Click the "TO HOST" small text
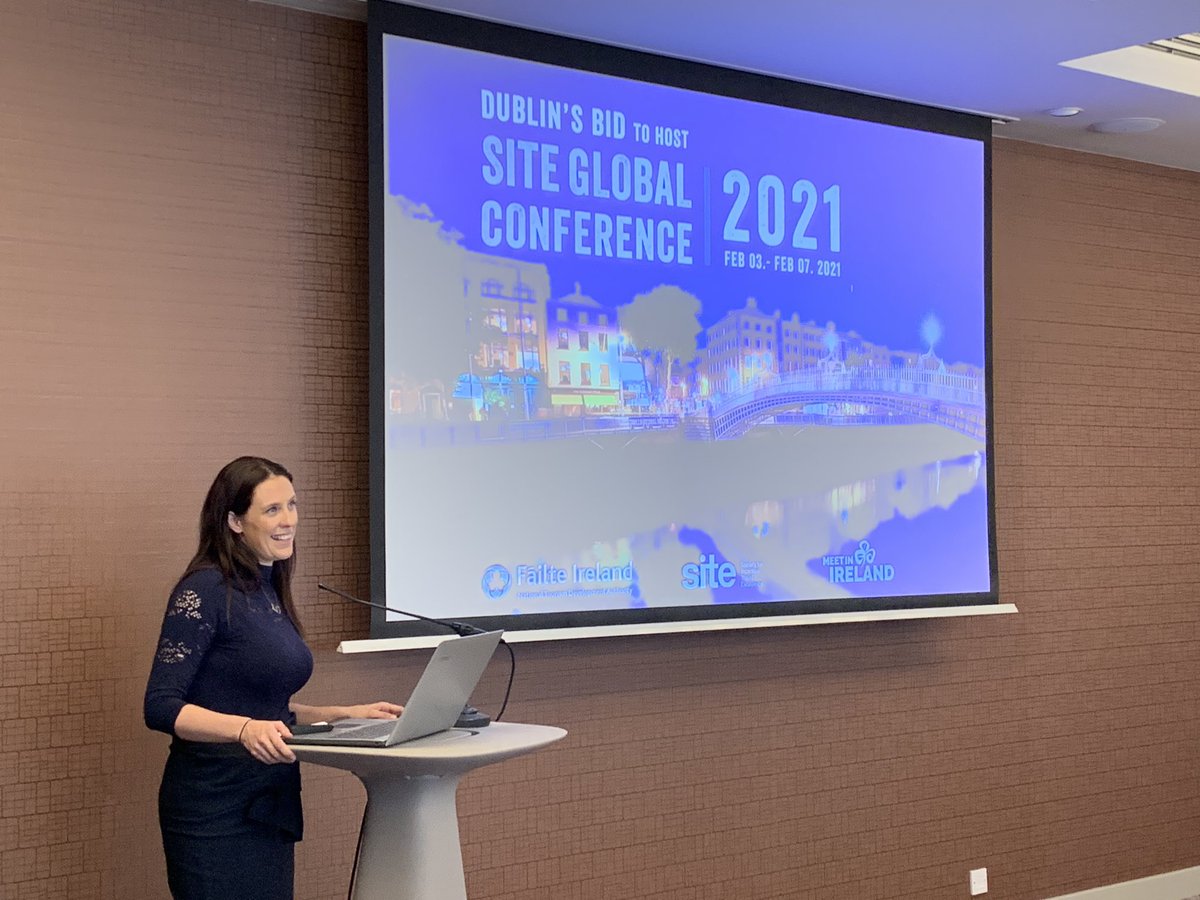The image size is (1200, 900). point(659,135)
